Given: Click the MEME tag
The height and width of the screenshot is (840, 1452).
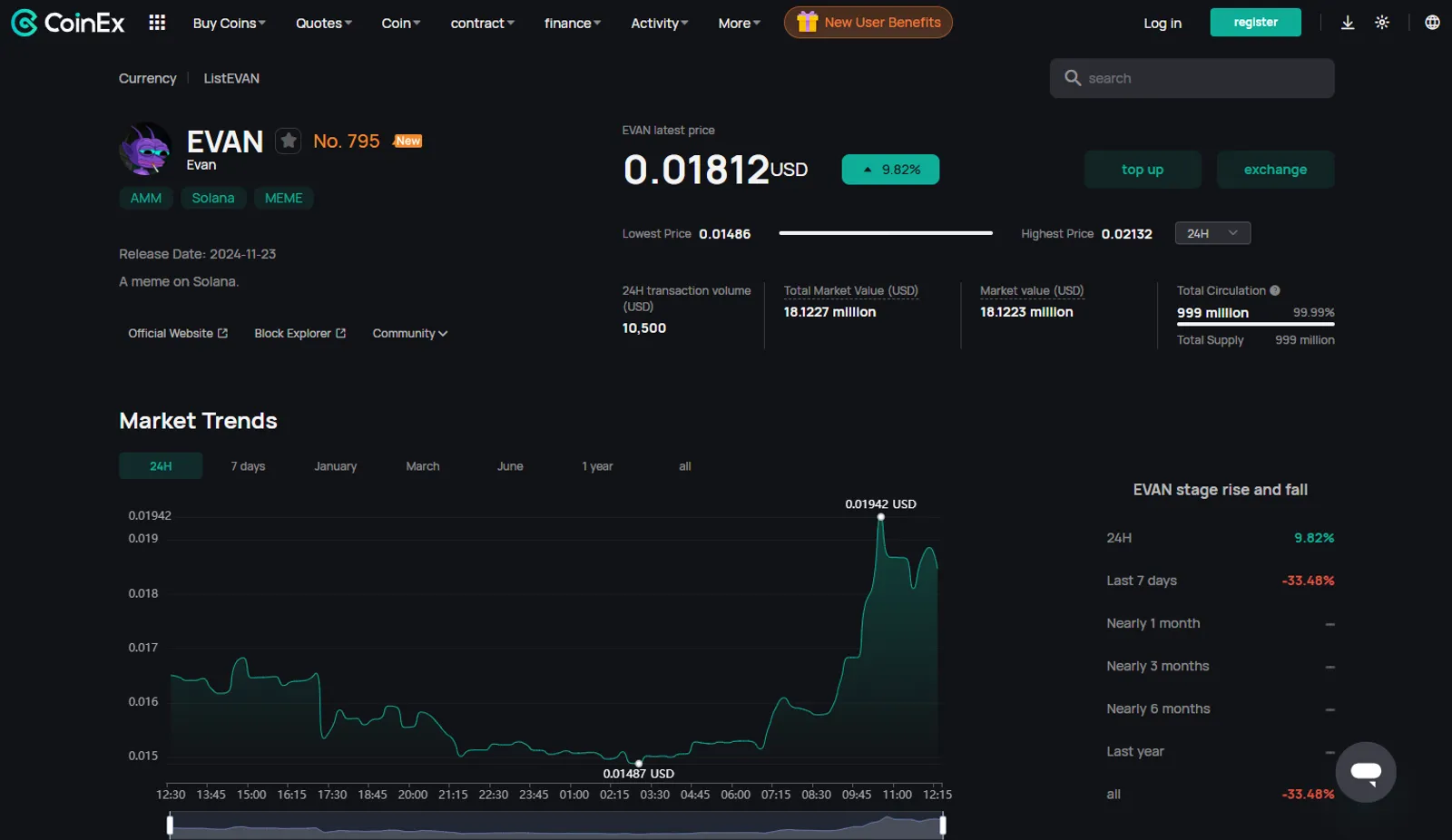Looking at the screenshot, I should (283, 198).
